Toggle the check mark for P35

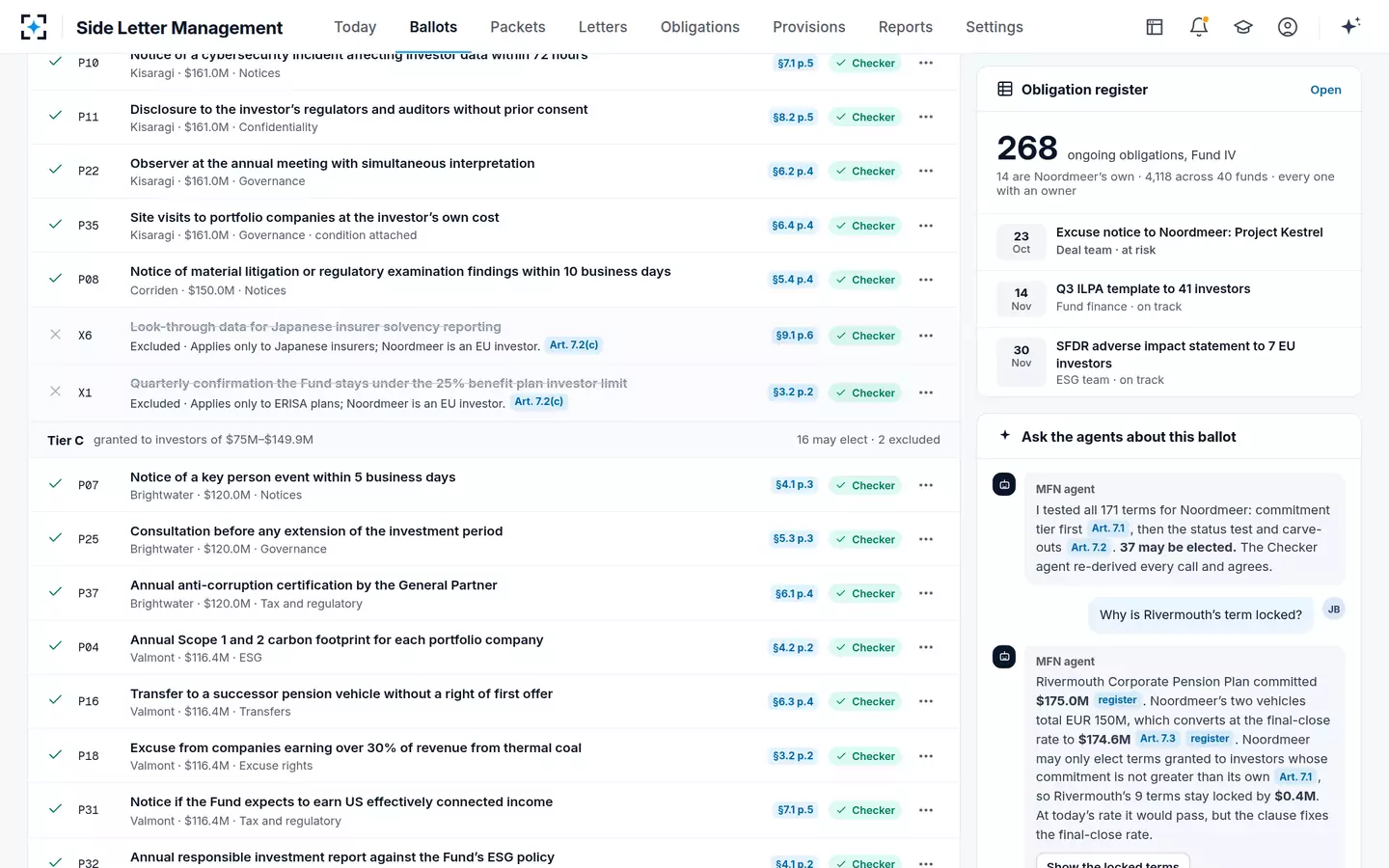point(56,224)
